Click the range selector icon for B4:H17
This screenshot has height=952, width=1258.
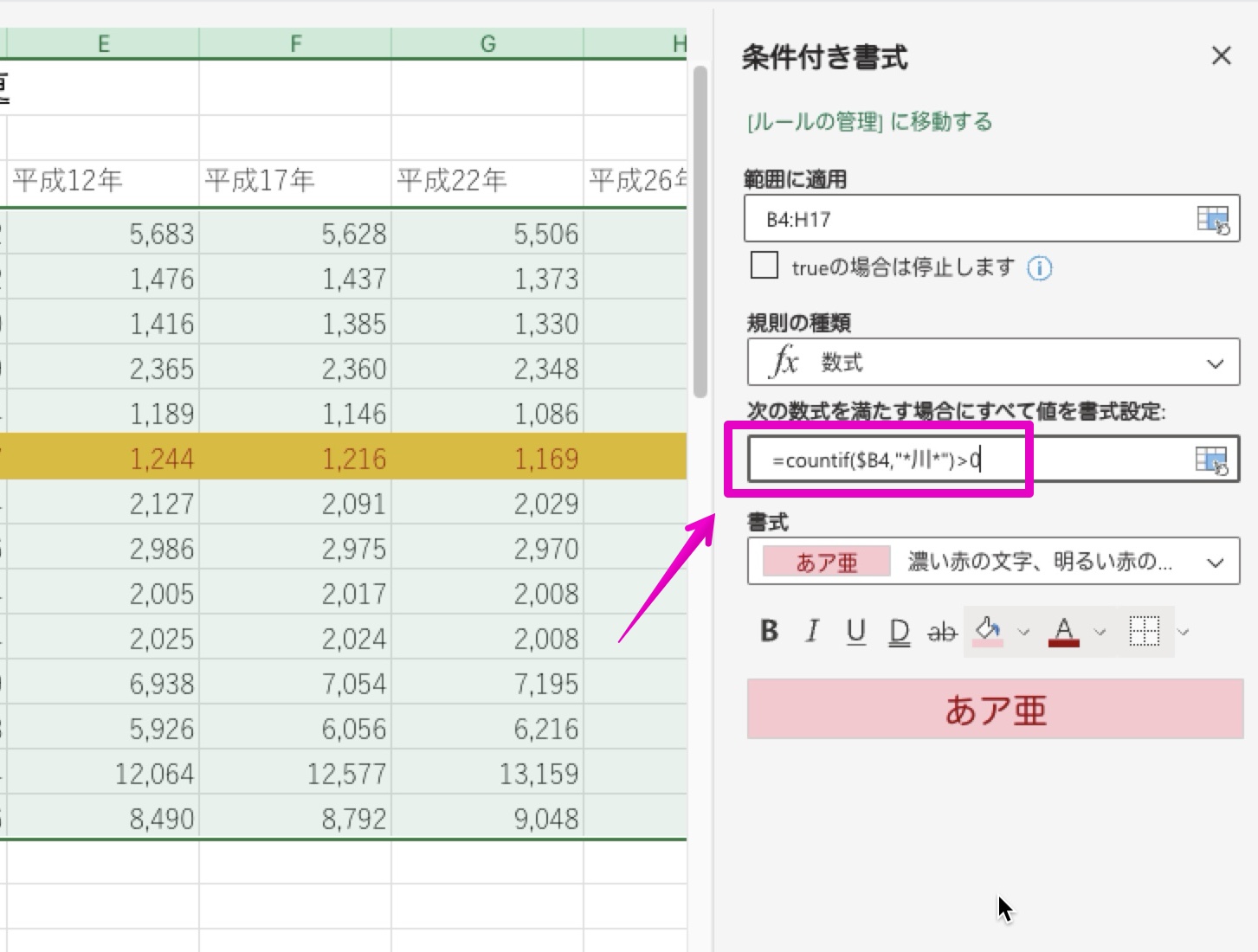click(x=1212, y=220)
